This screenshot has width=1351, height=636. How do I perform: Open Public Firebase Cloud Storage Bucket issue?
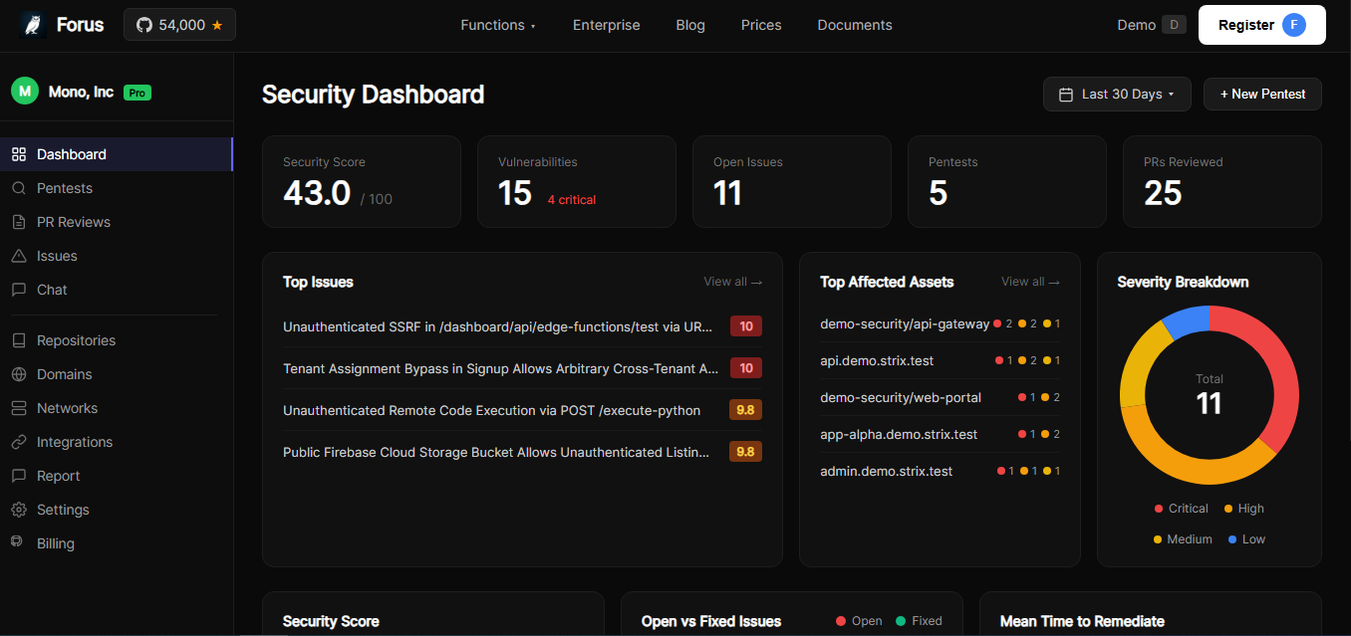point(522,452)
